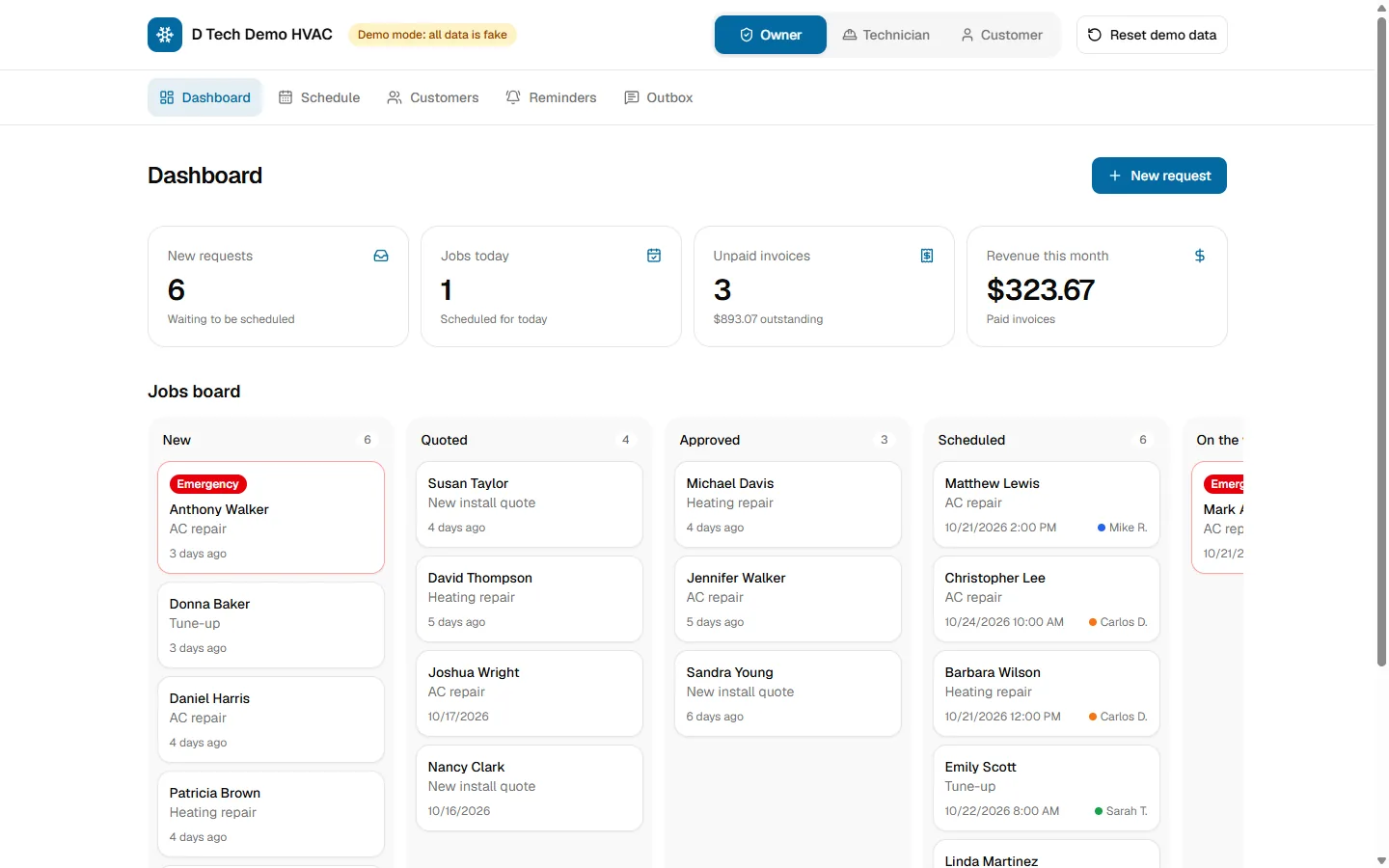Click the snowflake app logo icon

point(165,35)
